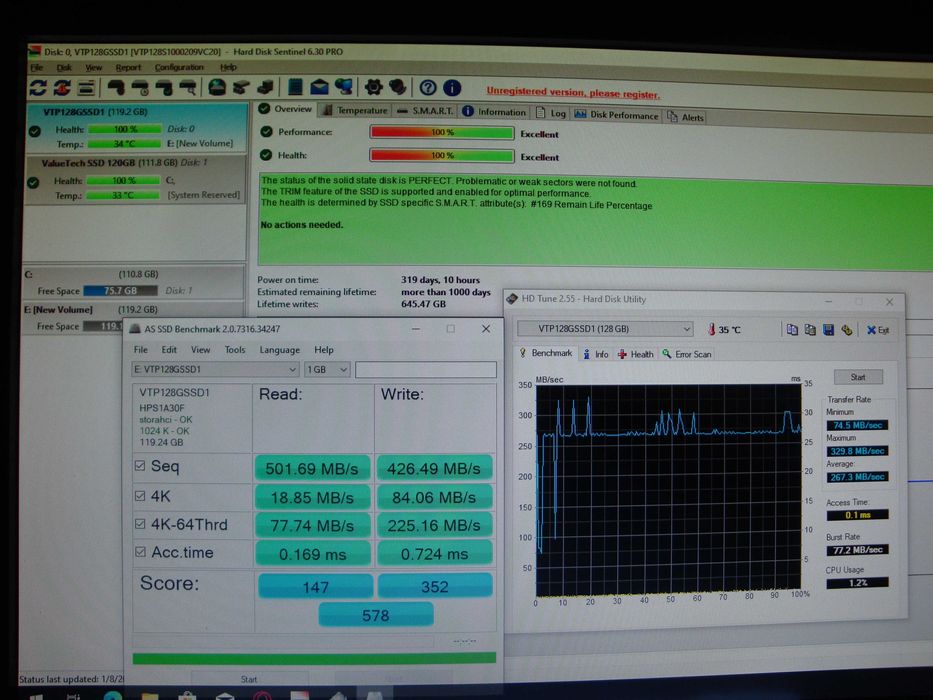Uncheck the 4K-64Thrd test checkbox
933x700 pixels.
tap(140, 524)
